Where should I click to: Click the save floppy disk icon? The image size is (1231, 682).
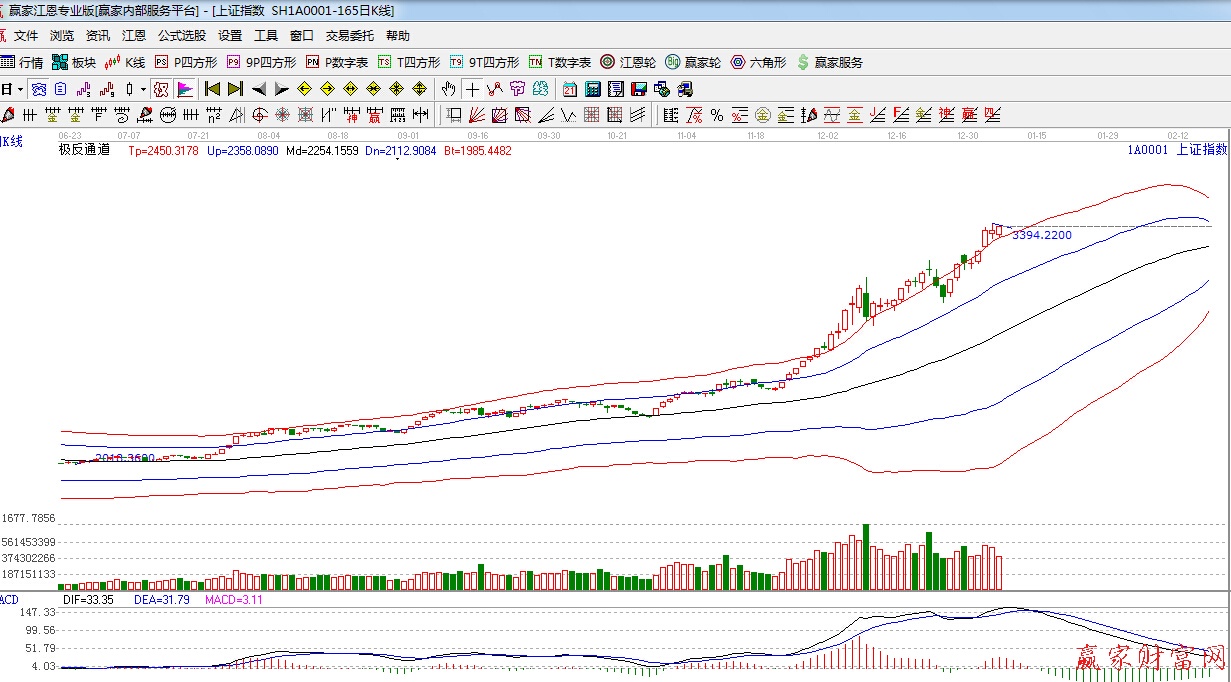(x=639, y=89)
